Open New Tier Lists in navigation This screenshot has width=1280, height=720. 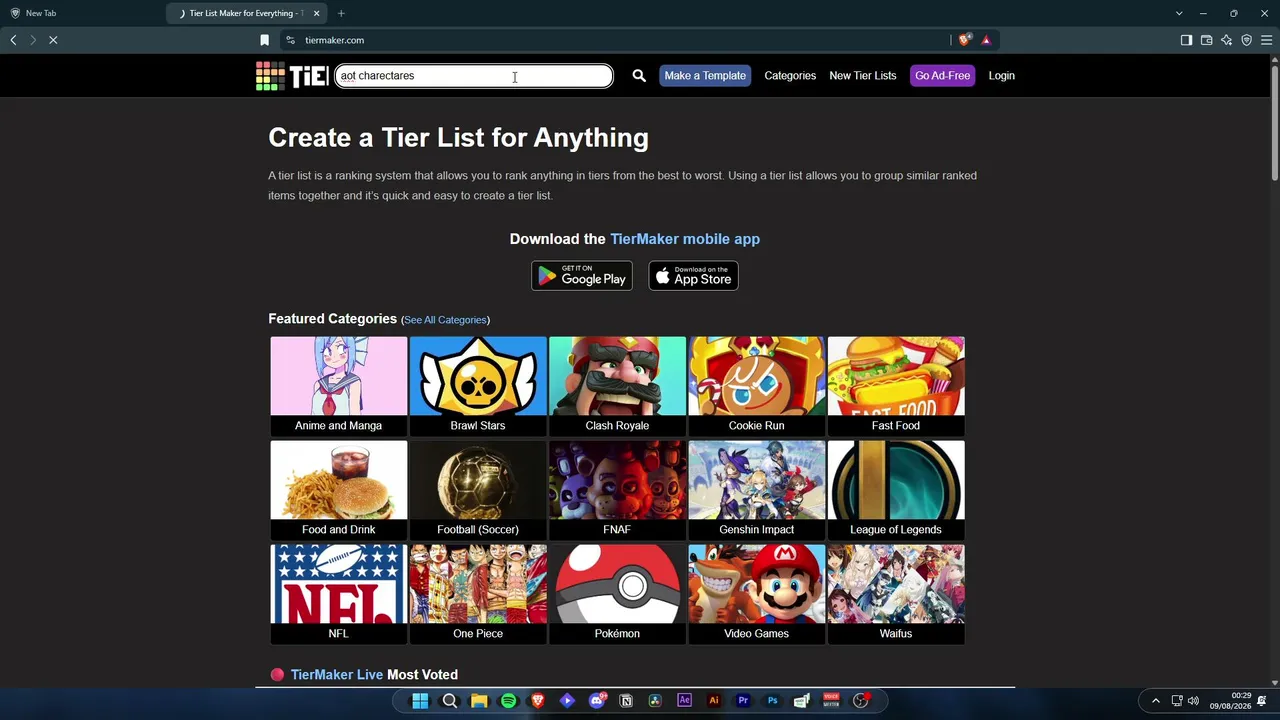[x=862, y=76]
